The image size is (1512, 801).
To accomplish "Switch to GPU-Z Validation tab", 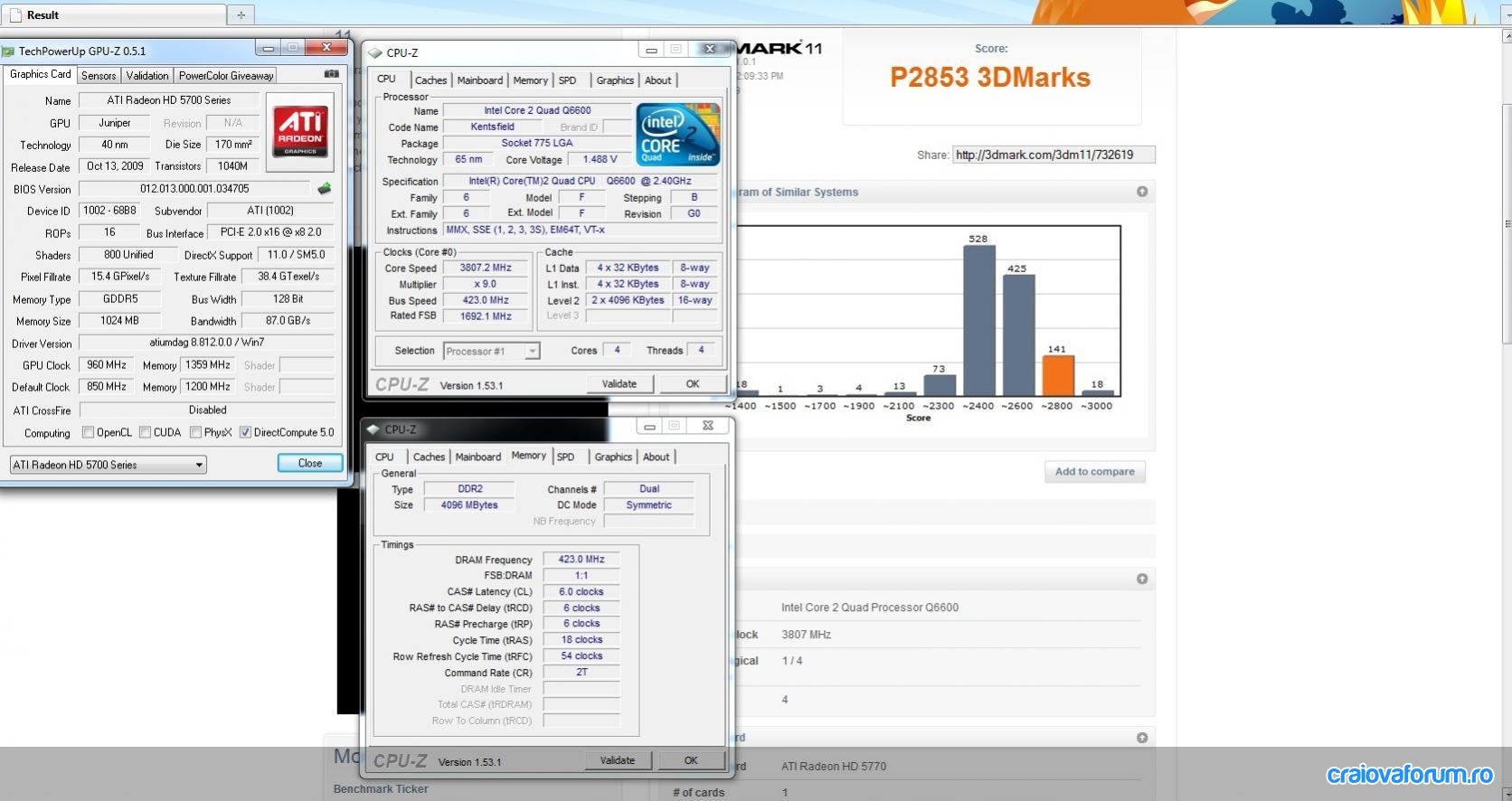I will click(147, 76).
